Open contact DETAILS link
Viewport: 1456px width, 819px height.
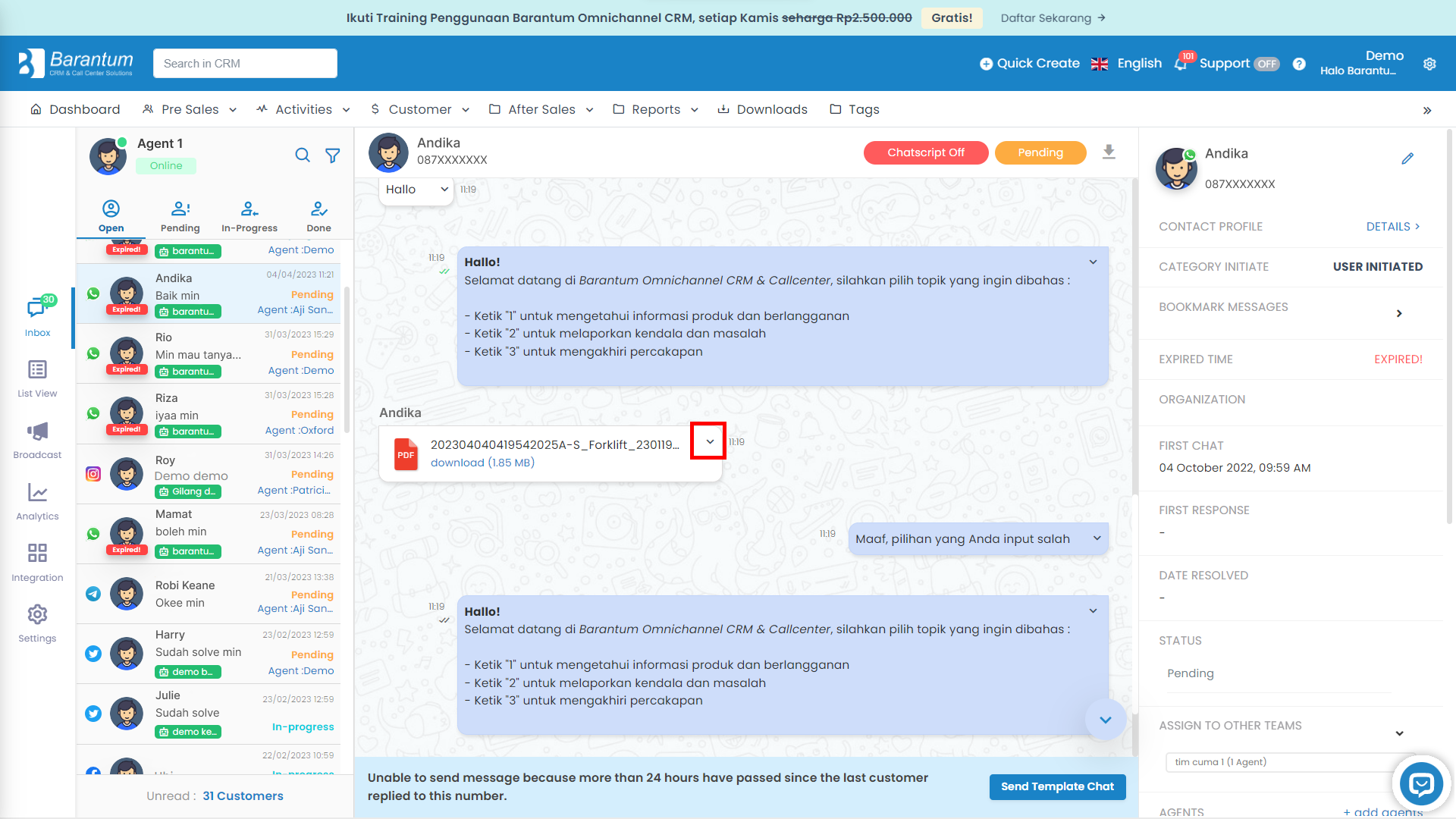[1393, 227]
